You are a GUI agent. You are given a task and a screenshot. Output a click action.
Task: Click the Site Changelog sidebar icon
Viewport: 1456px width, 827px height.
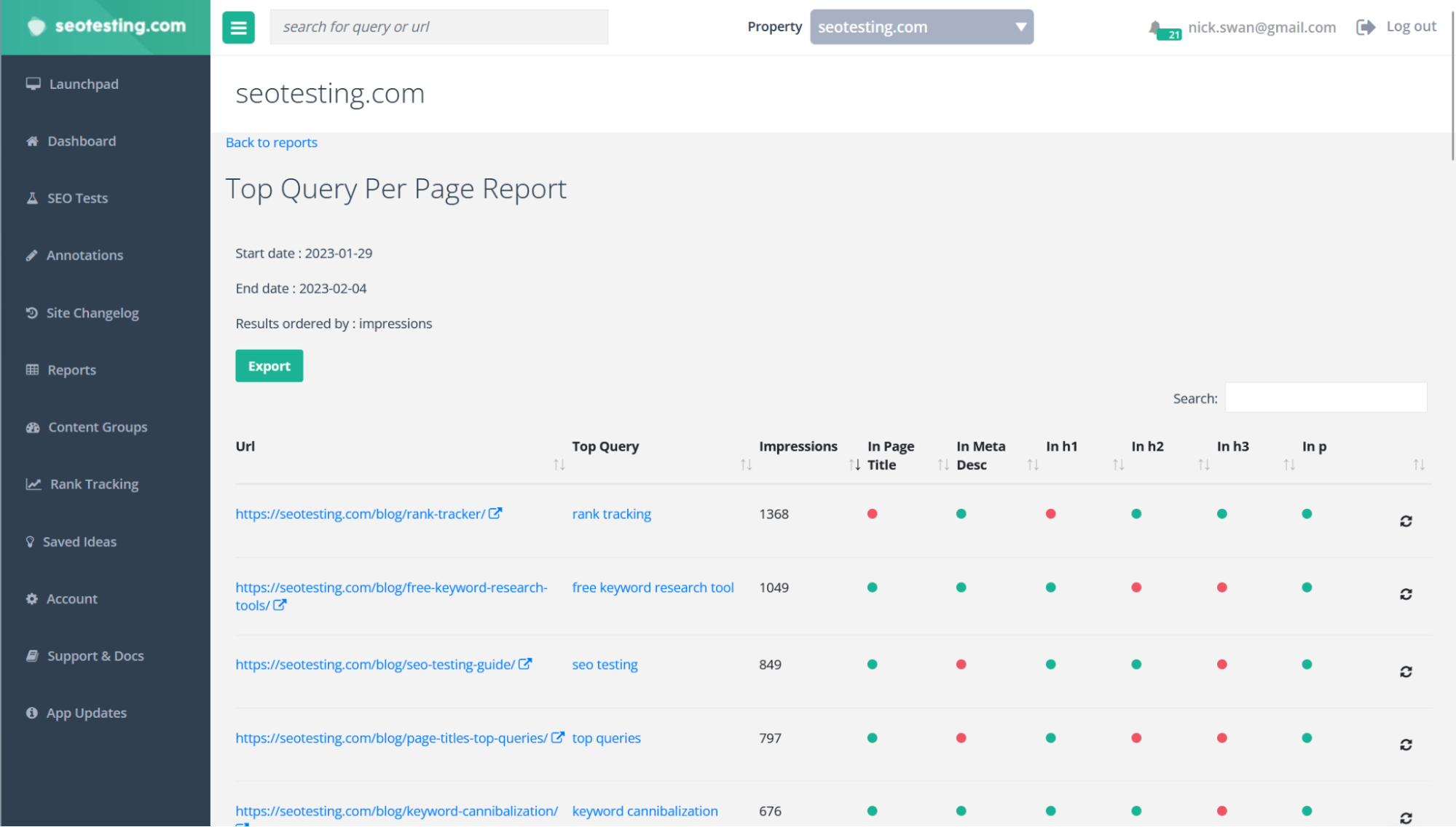point(32,312)
